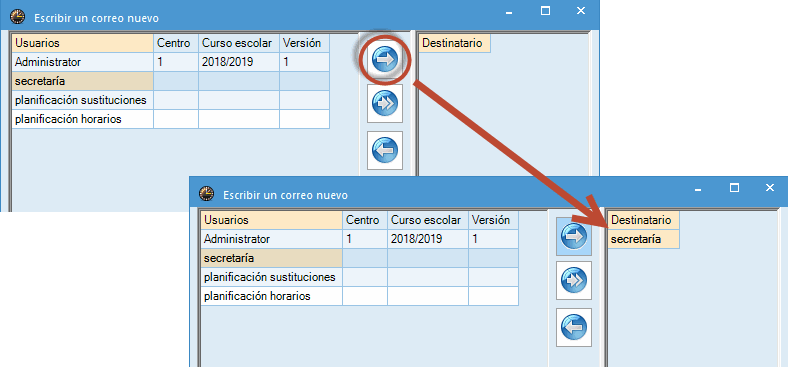
Task: Click Versión column header in lower window
Action: pyautogui.click(x=494, y=220)
